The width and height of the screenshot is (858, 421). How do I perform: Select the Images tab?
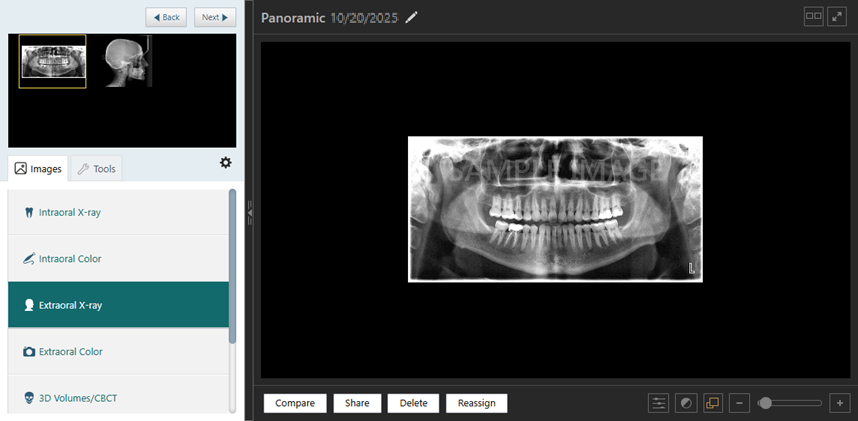point(38,169)
